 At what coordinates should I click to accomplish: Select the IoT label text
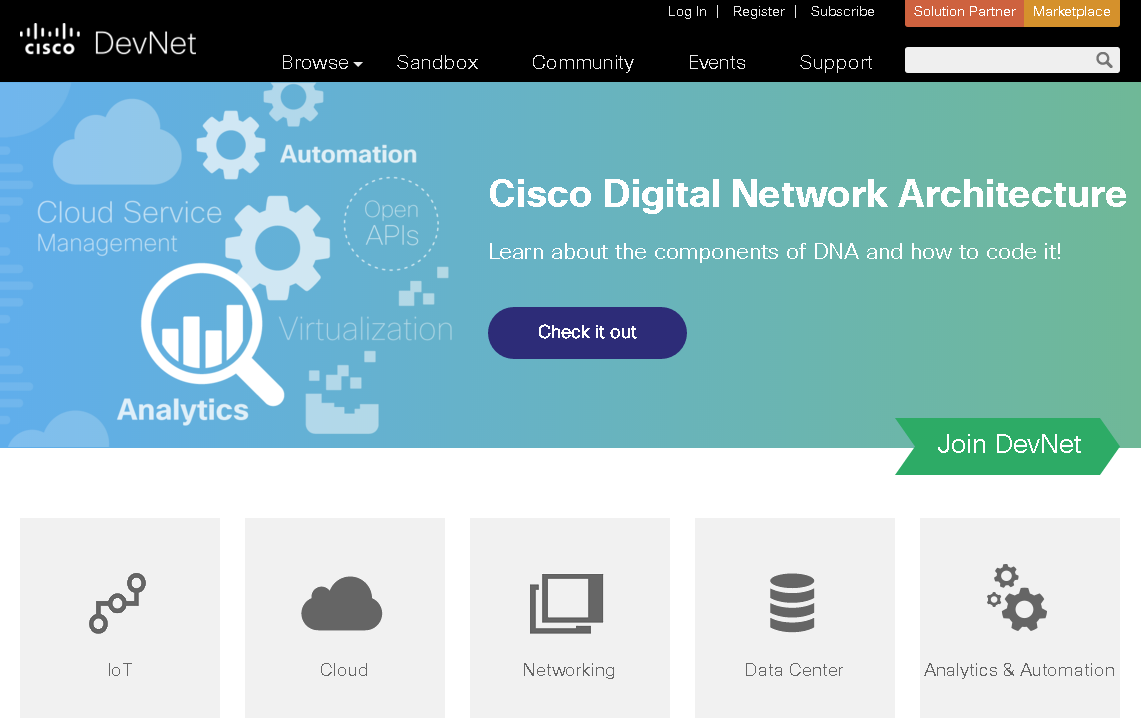click(x=120, y=670)
